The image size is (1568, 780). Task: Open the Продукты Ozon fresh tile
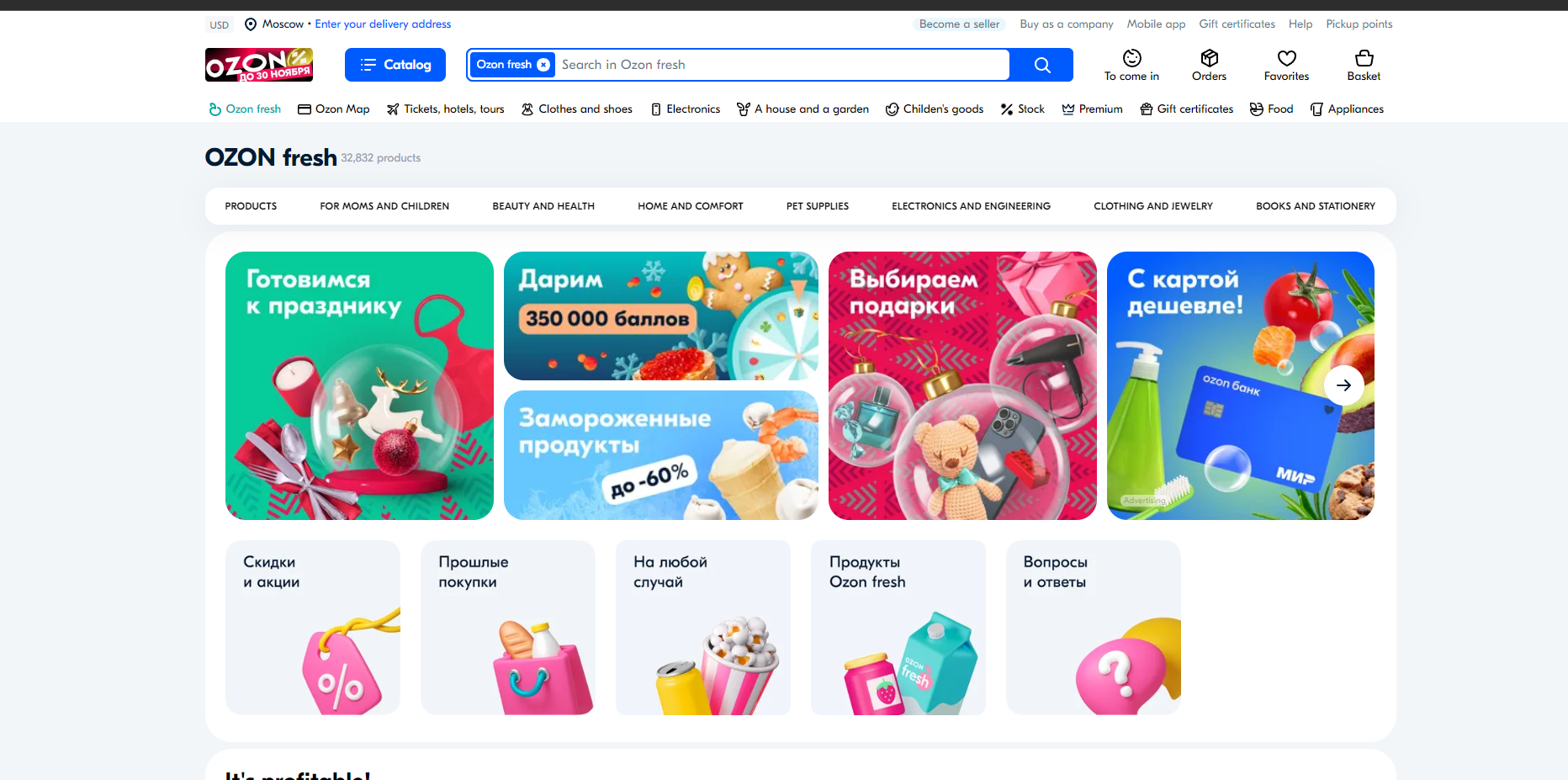(898, 628)
